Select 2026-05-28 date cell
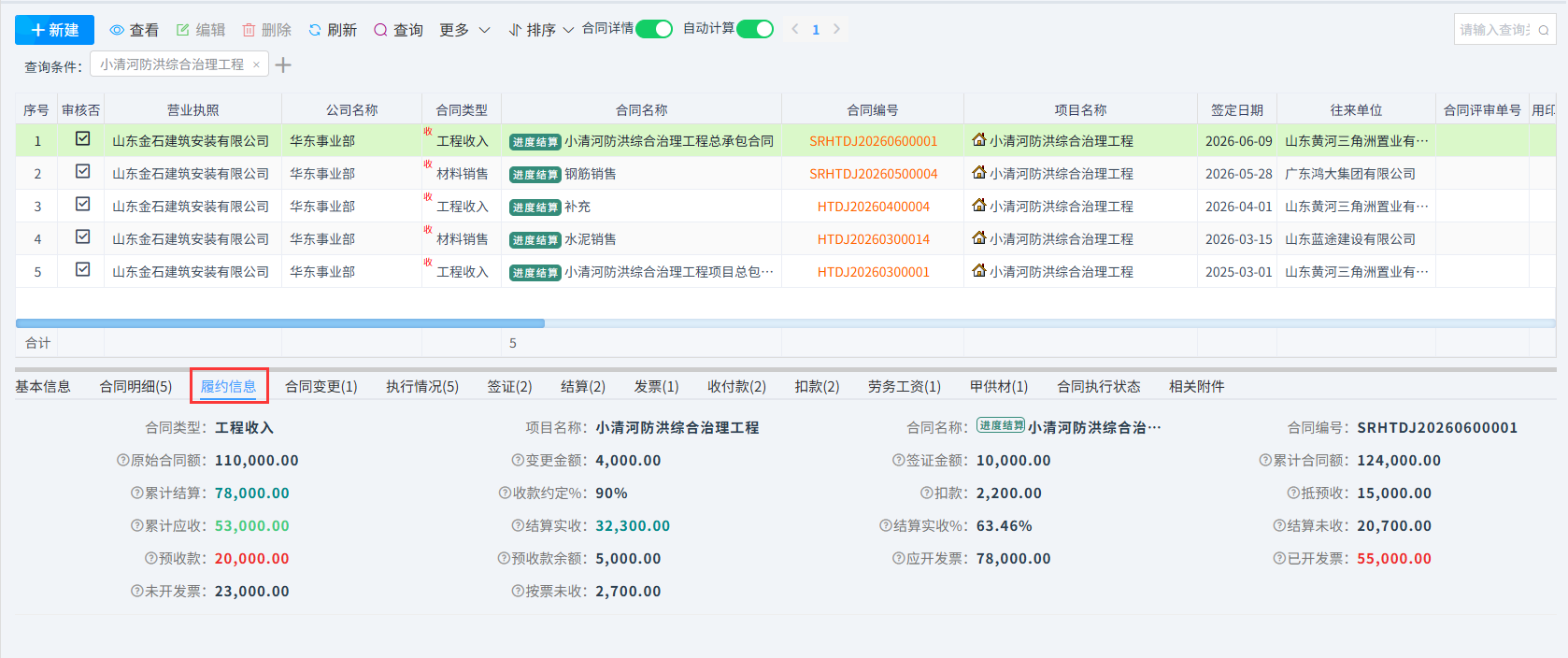The image size is (1568, 658). 1239,174
